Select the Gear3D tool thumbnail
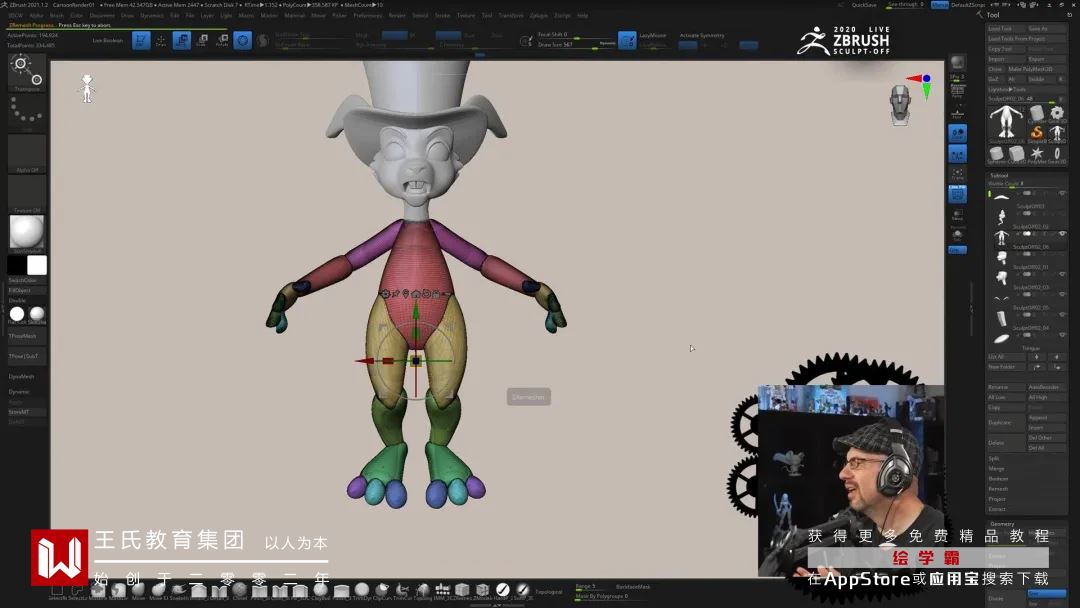Viewport: 1080px width, 608px height. 1057,113
